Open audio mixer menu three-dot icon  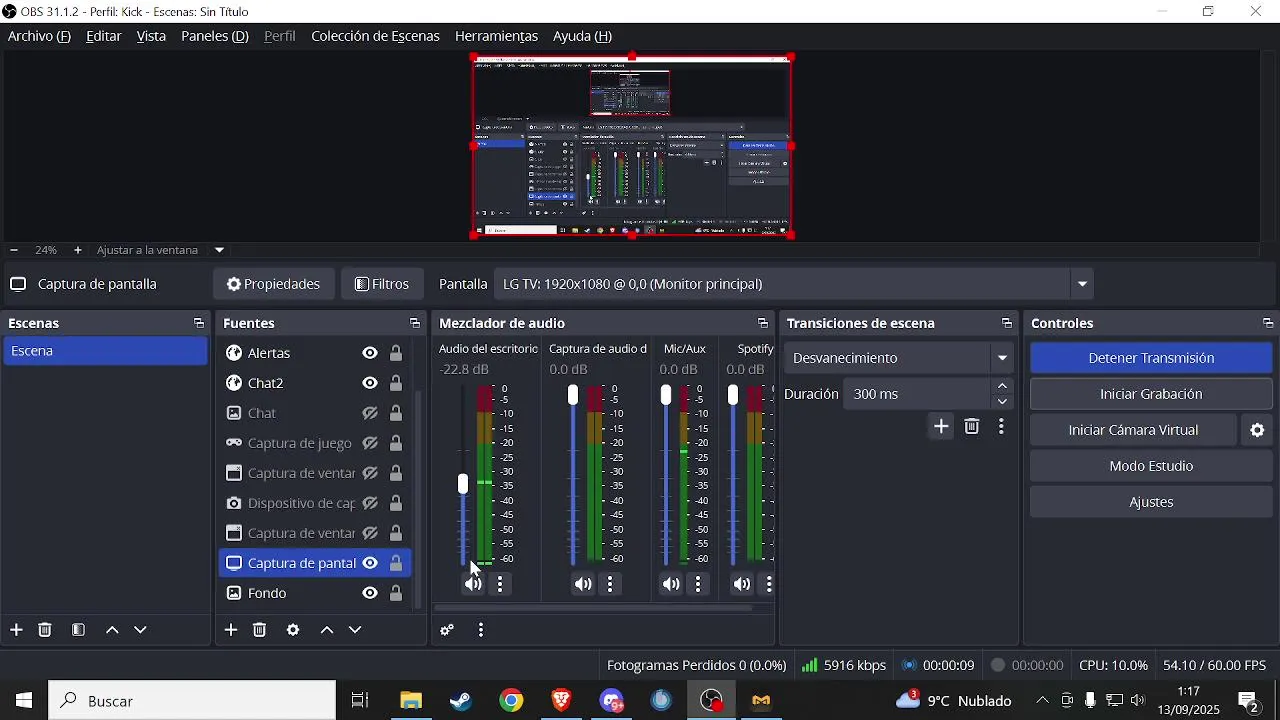point(482,631)
